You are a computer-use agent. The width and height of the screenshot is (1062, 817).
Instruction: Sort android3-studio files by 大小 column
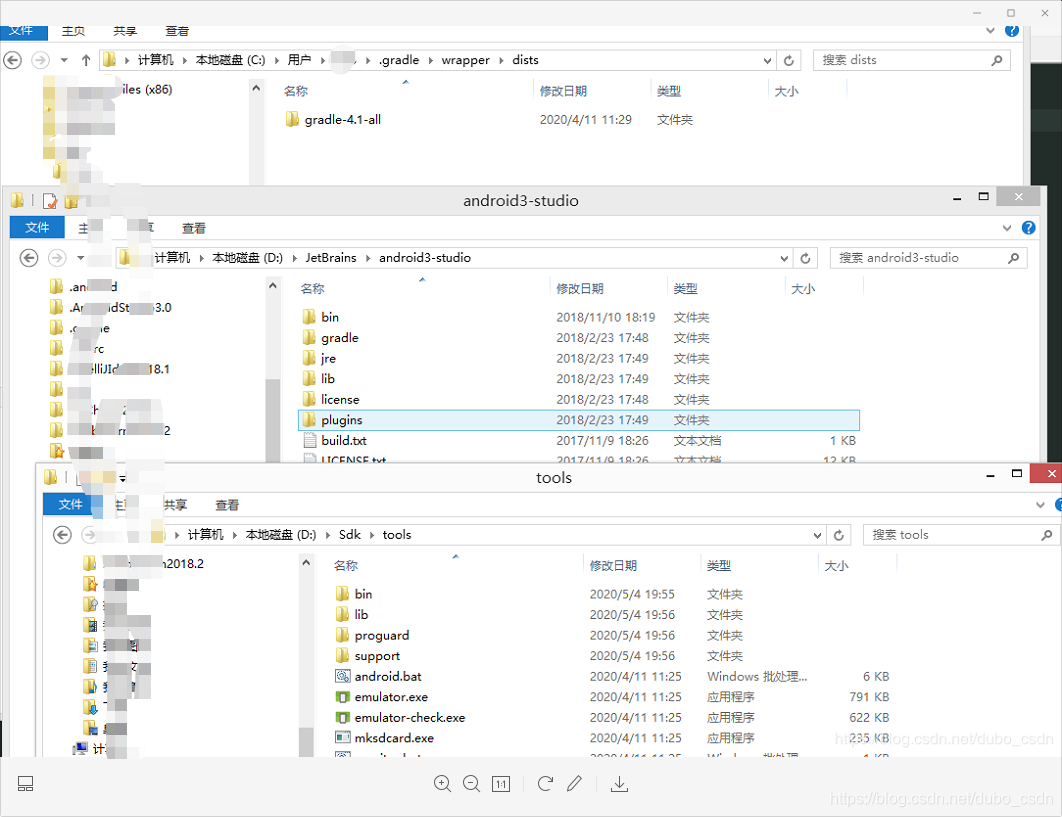pos(803,289)
